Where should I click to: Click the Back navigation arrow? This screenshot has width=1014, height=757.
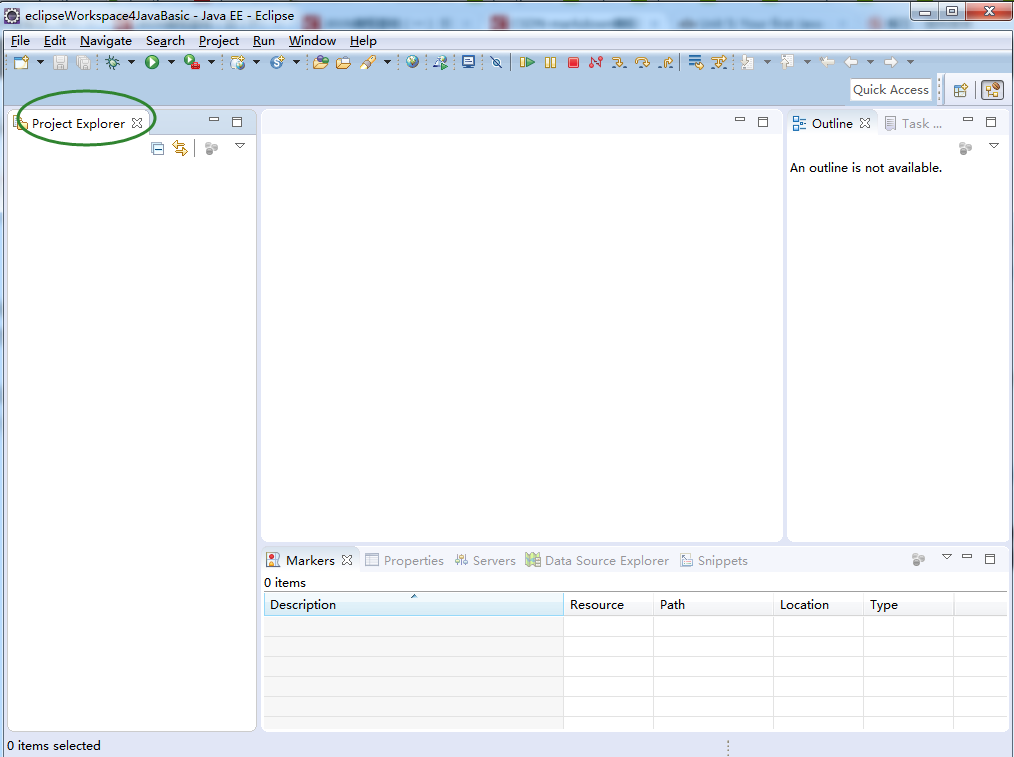tap(851, 62)
